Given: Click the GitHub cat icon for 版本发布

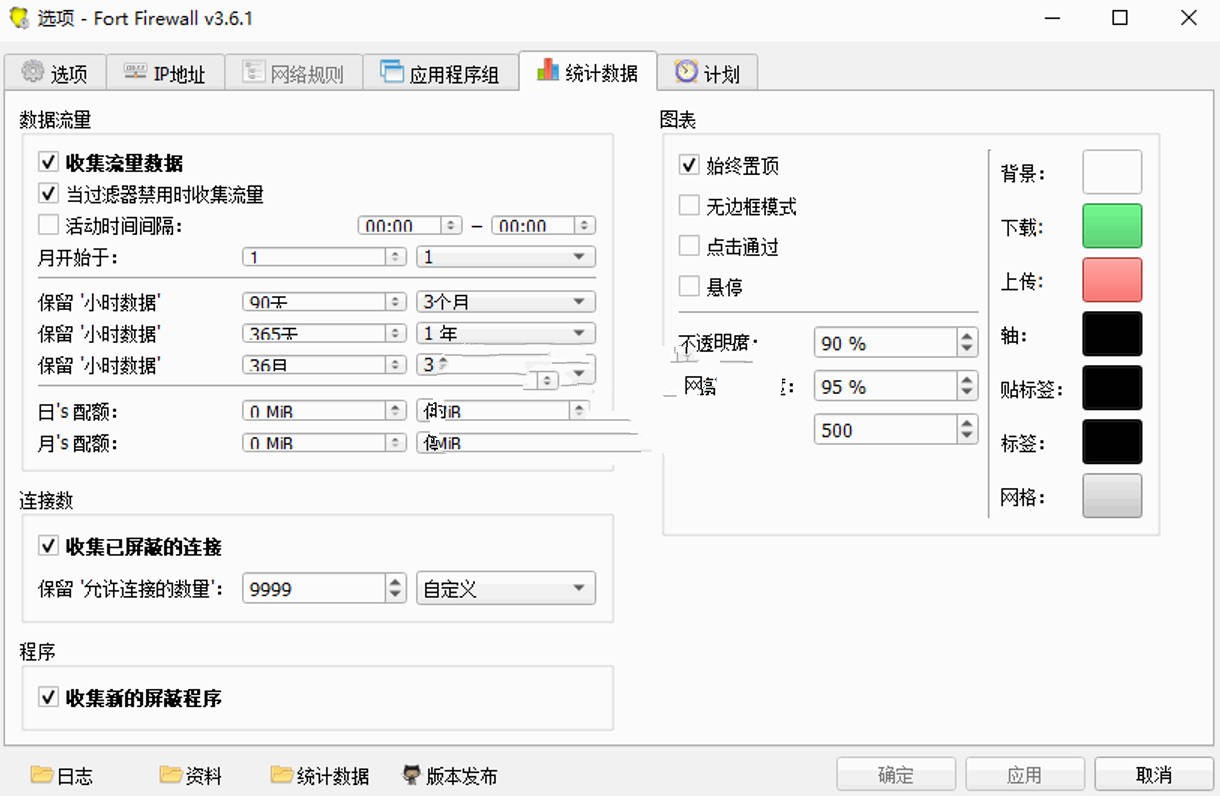Looking at the screenshot, I should coord(411,774).
